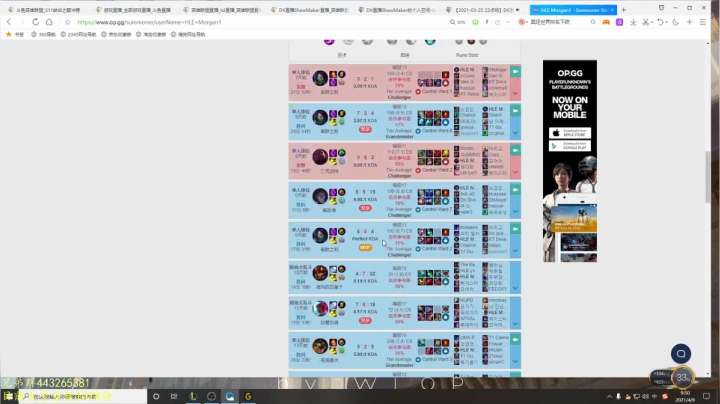Click champion portrait in 0/5/2 match

pyautogui.click(x=320, y=157)
